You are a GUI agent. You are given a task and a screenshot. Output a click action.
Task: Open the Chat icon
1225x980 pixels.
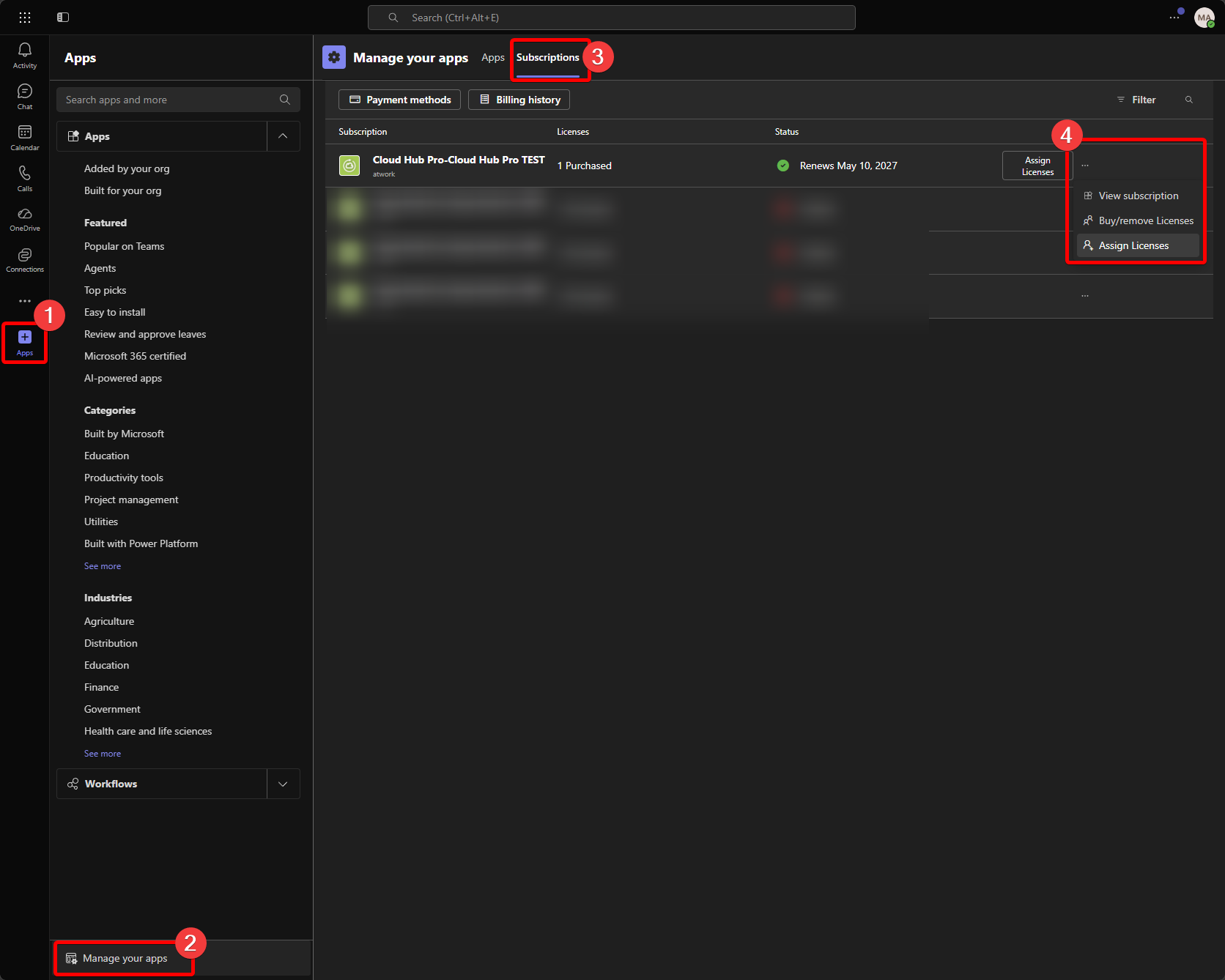(25, 97)
